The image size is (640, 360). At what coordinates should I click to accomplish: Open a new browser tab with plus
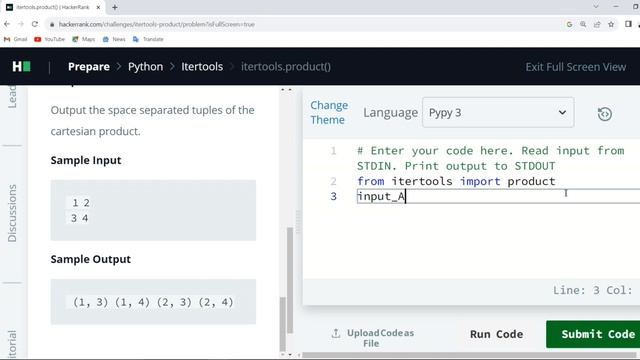coord(115,7)
